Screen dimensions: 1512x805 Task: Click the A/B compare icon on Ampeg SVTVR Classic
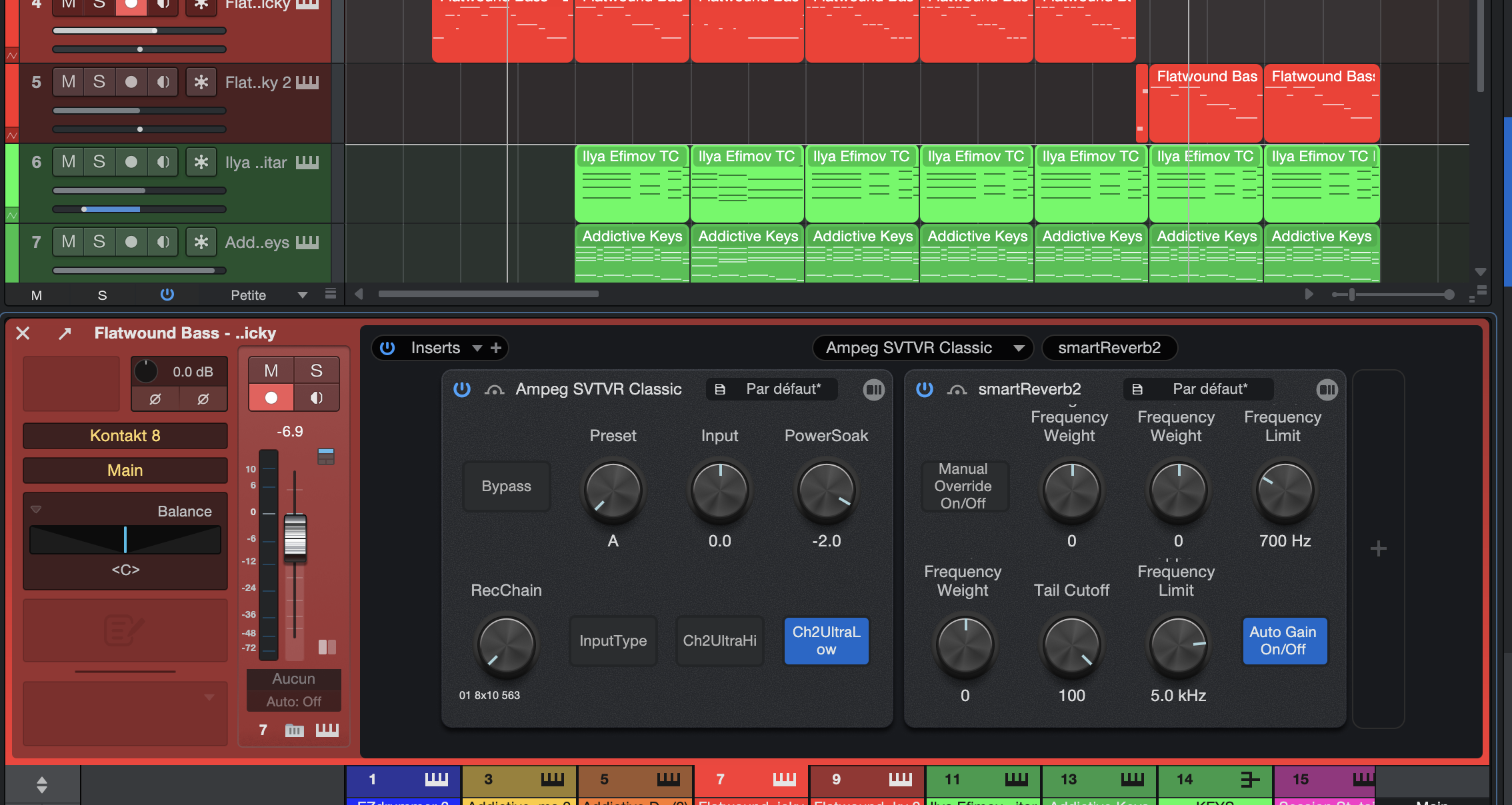tap(874, 390)
